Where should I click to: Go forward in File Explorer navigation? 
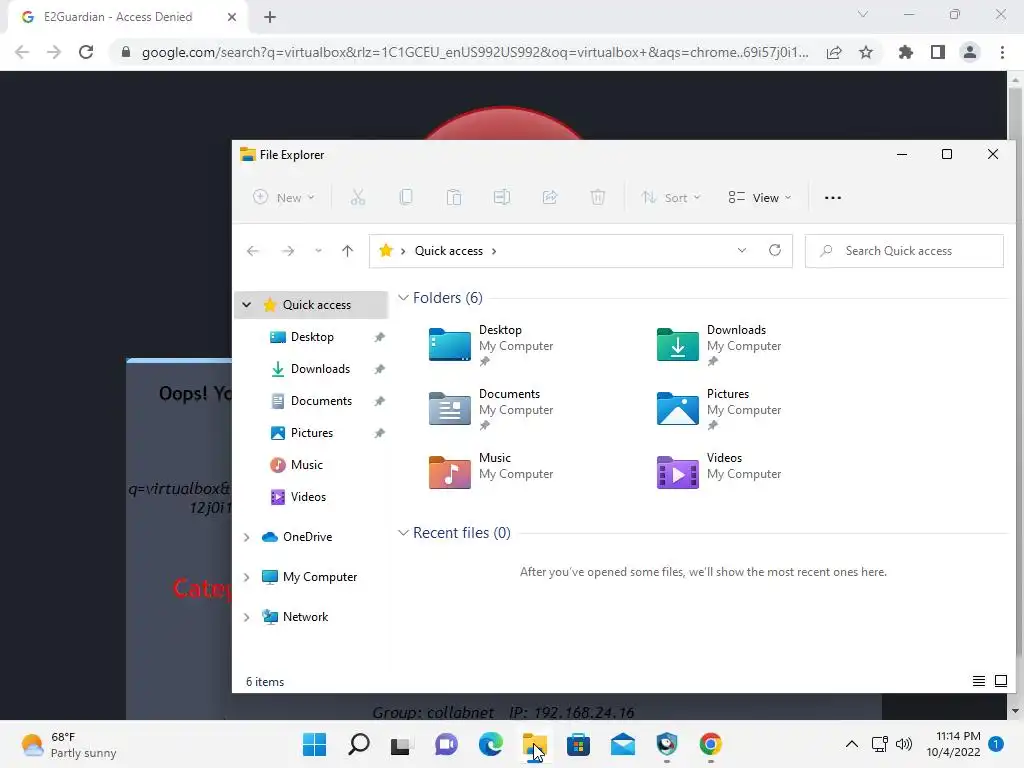[x=287, y=251]
